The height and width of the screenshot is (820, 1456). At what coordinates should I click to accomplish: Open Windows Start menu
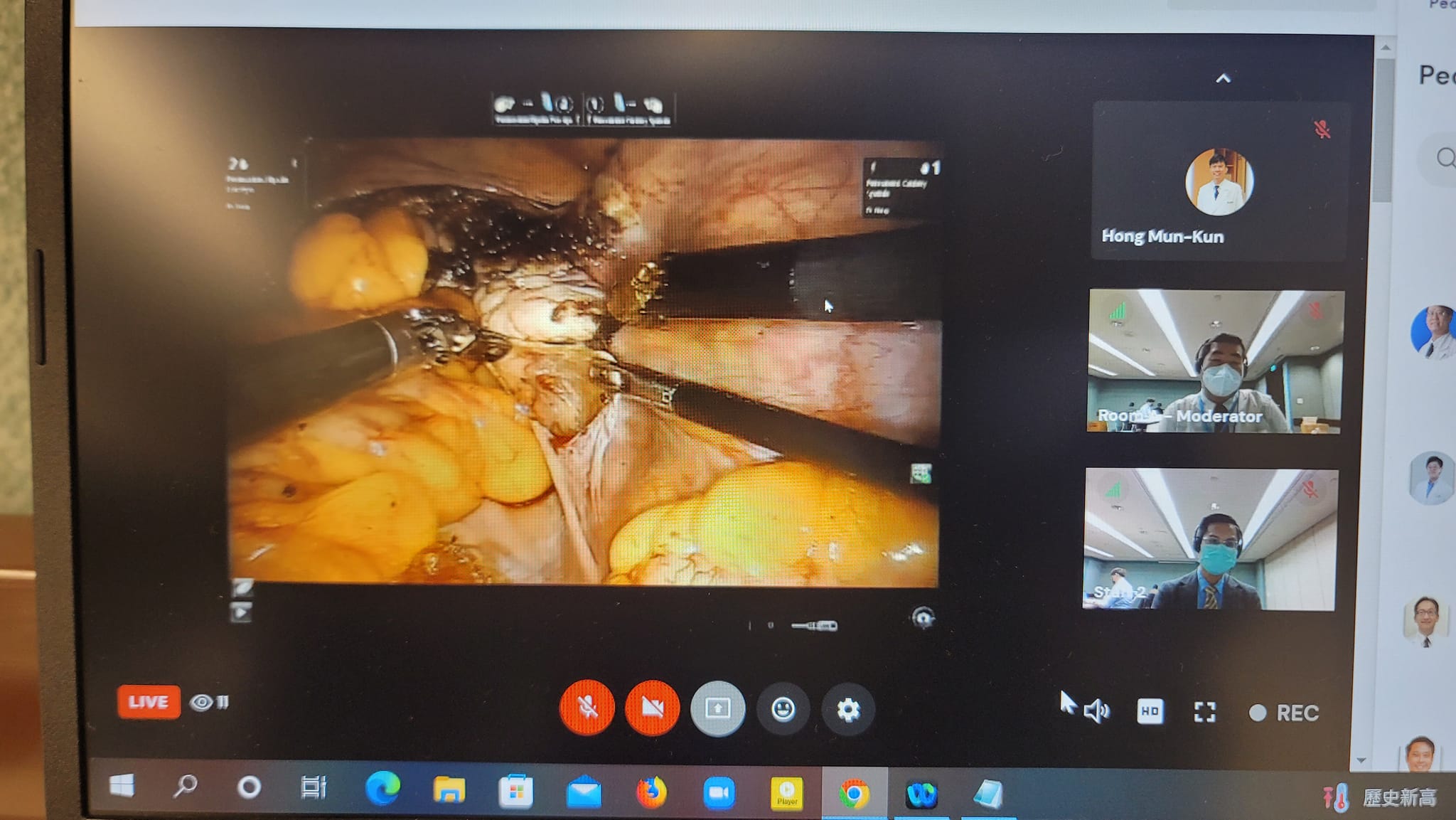coord(122,786)
